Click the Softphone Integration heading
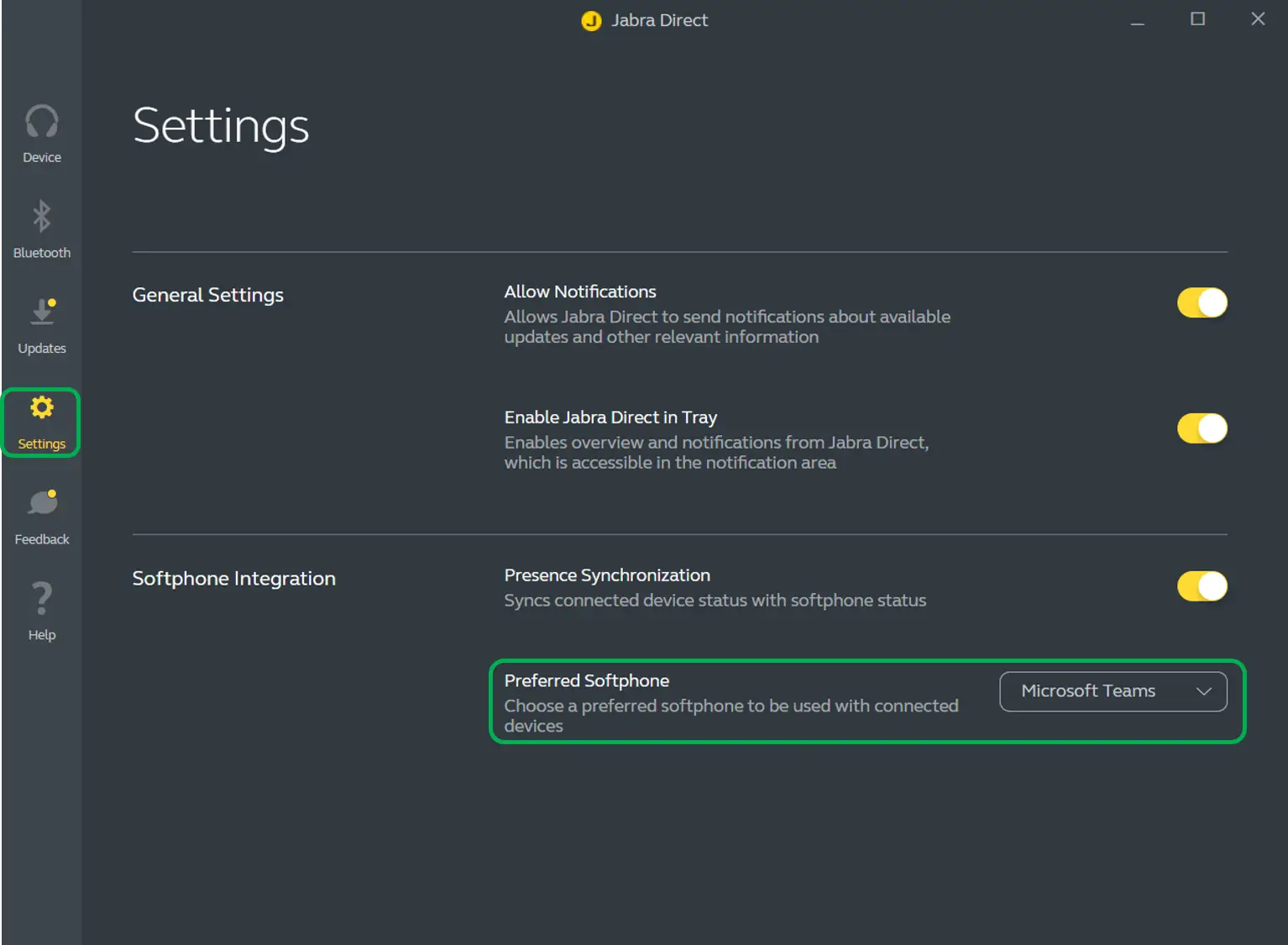Image resolution: width=1288 pixels, height=945 pixels. pos(233,578)
